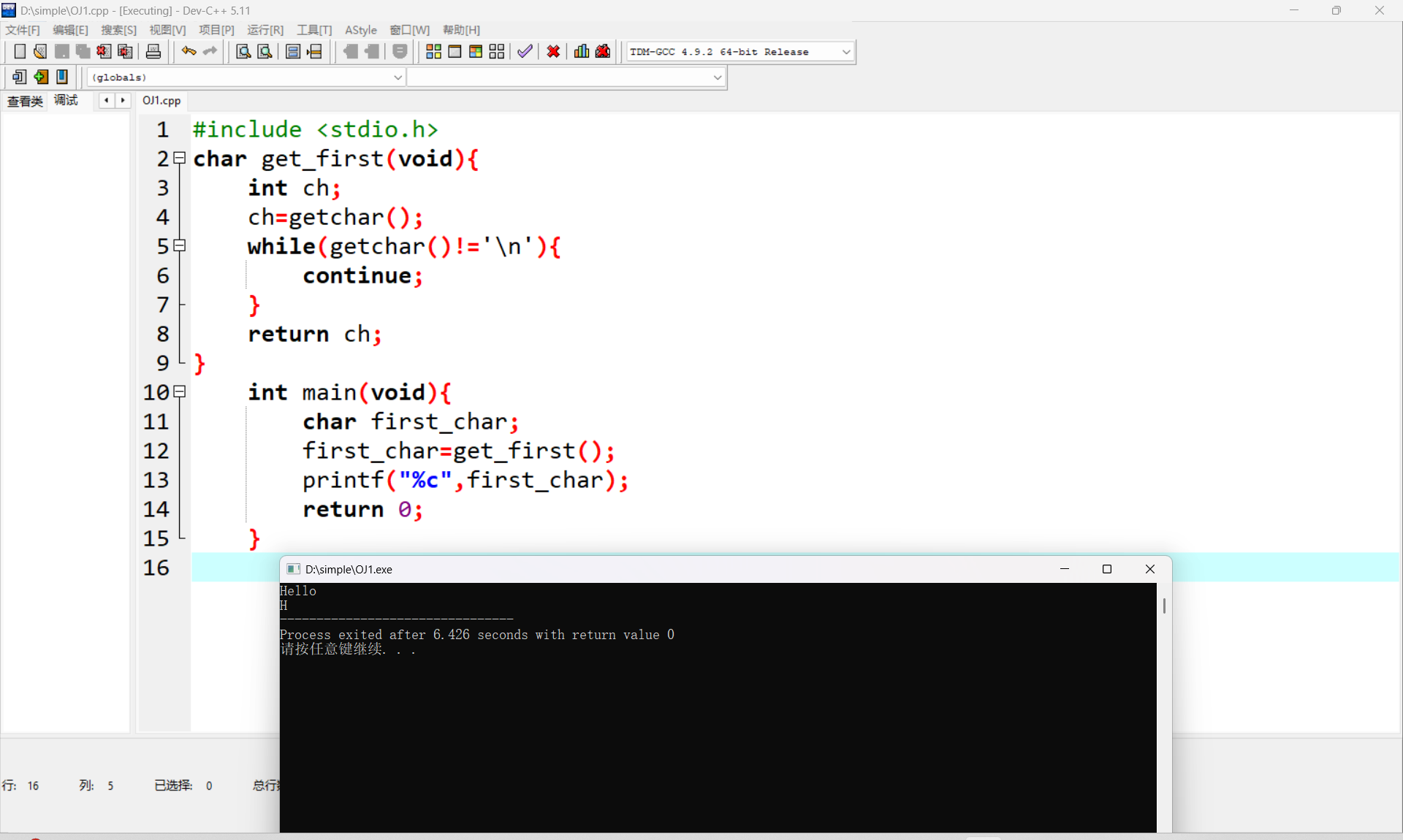Click the purple syntax check icon

(525, 51)
